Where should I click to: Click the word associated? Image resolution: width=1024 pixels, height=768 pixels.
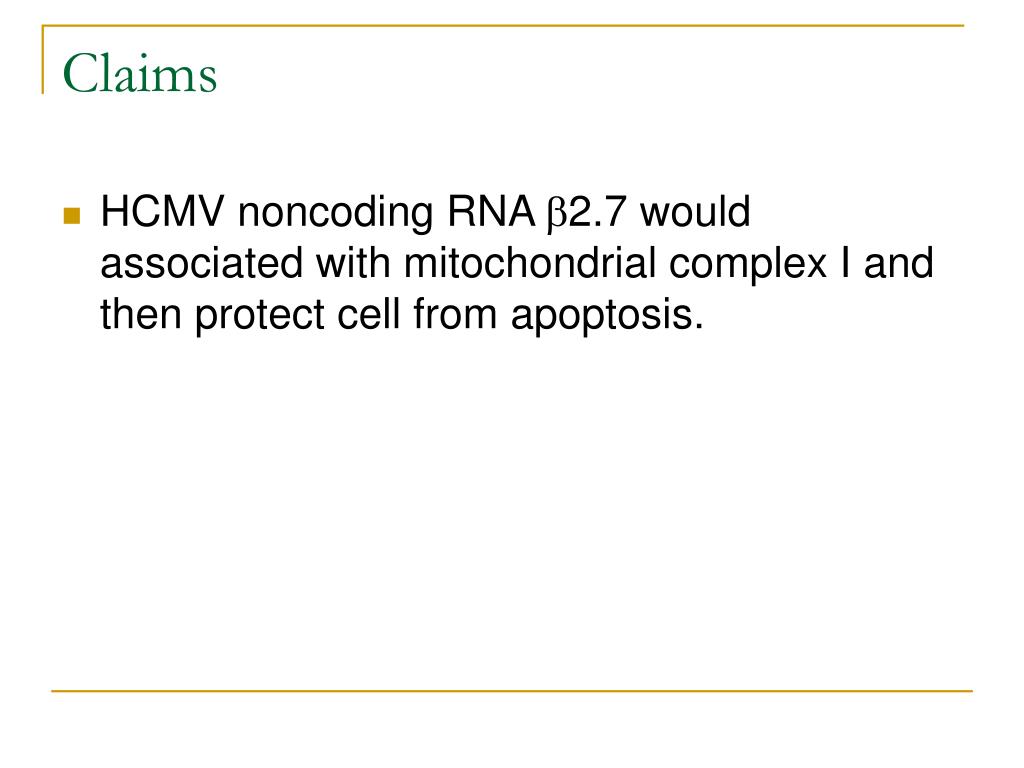click(202, 263)
